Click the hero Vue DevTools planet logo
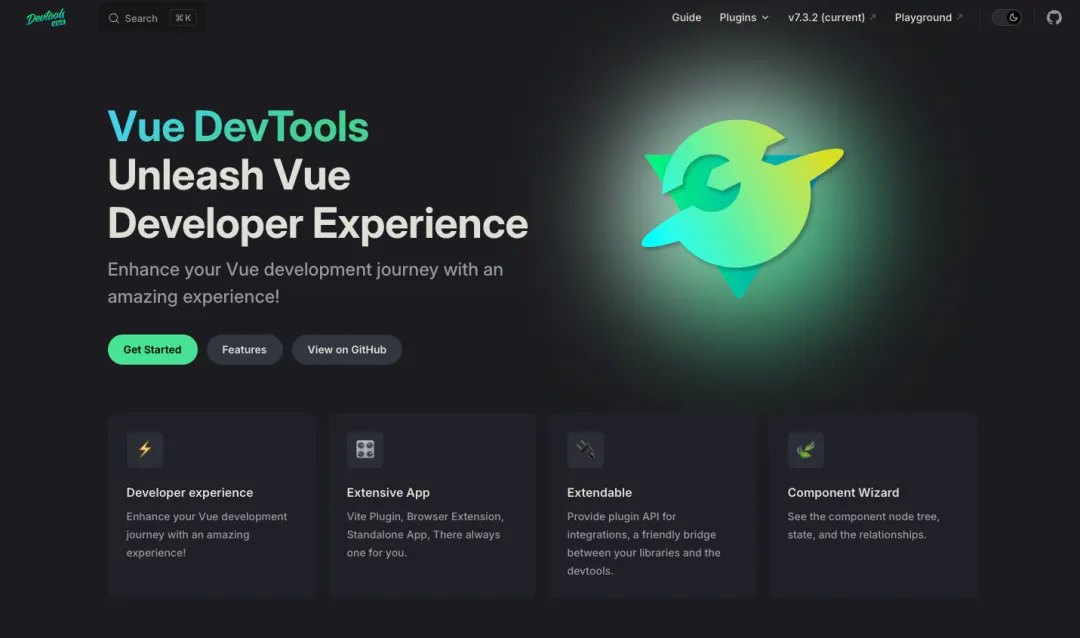The width and height of the screenshot is (1080, 638). (x=742, y=207)
